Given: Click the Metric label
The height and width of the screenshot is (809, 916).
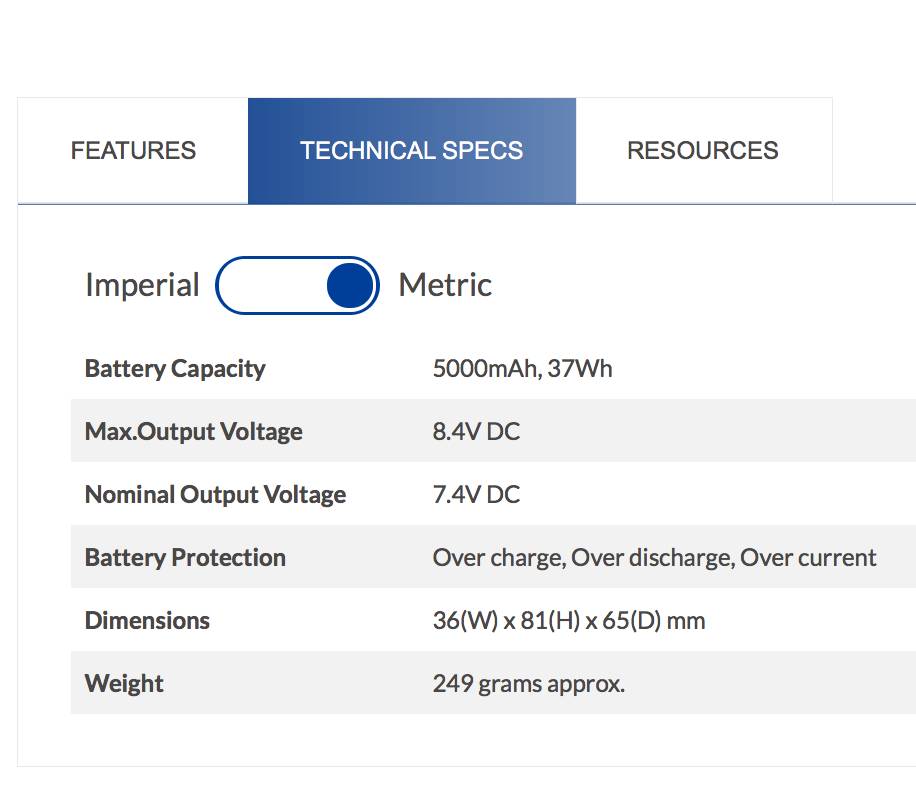Looking at the screenshot, I should coord(445,285).
